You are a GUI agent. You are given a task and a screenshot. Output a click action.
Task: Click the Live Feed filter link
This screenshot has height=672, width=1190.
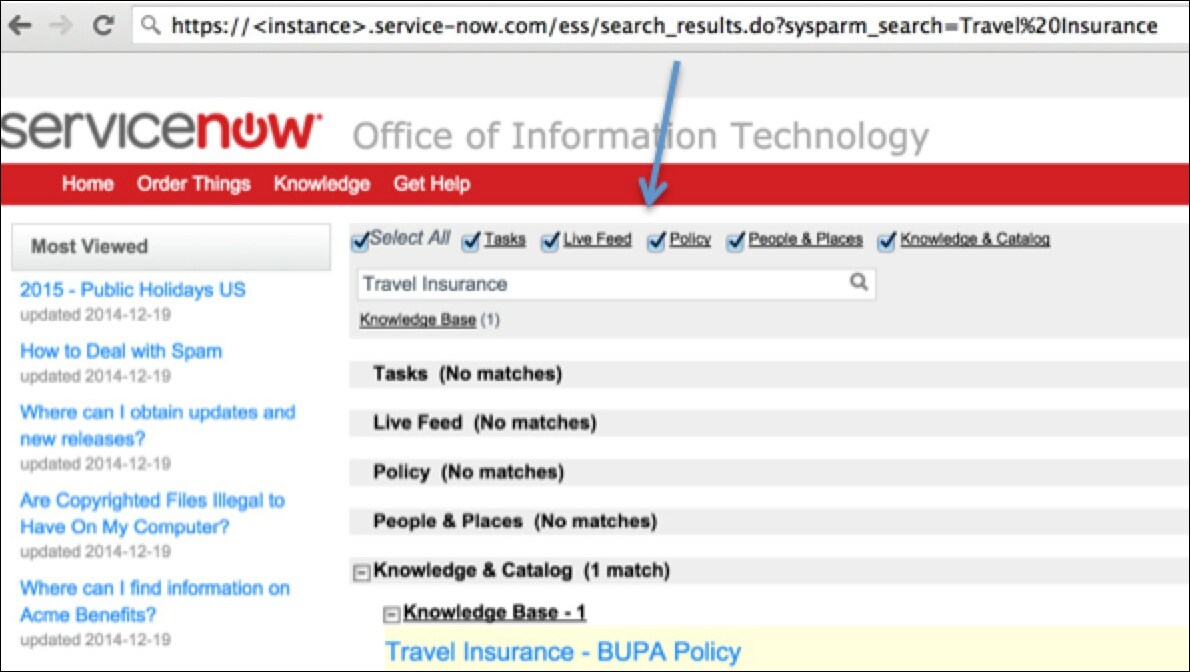(597, 239)
